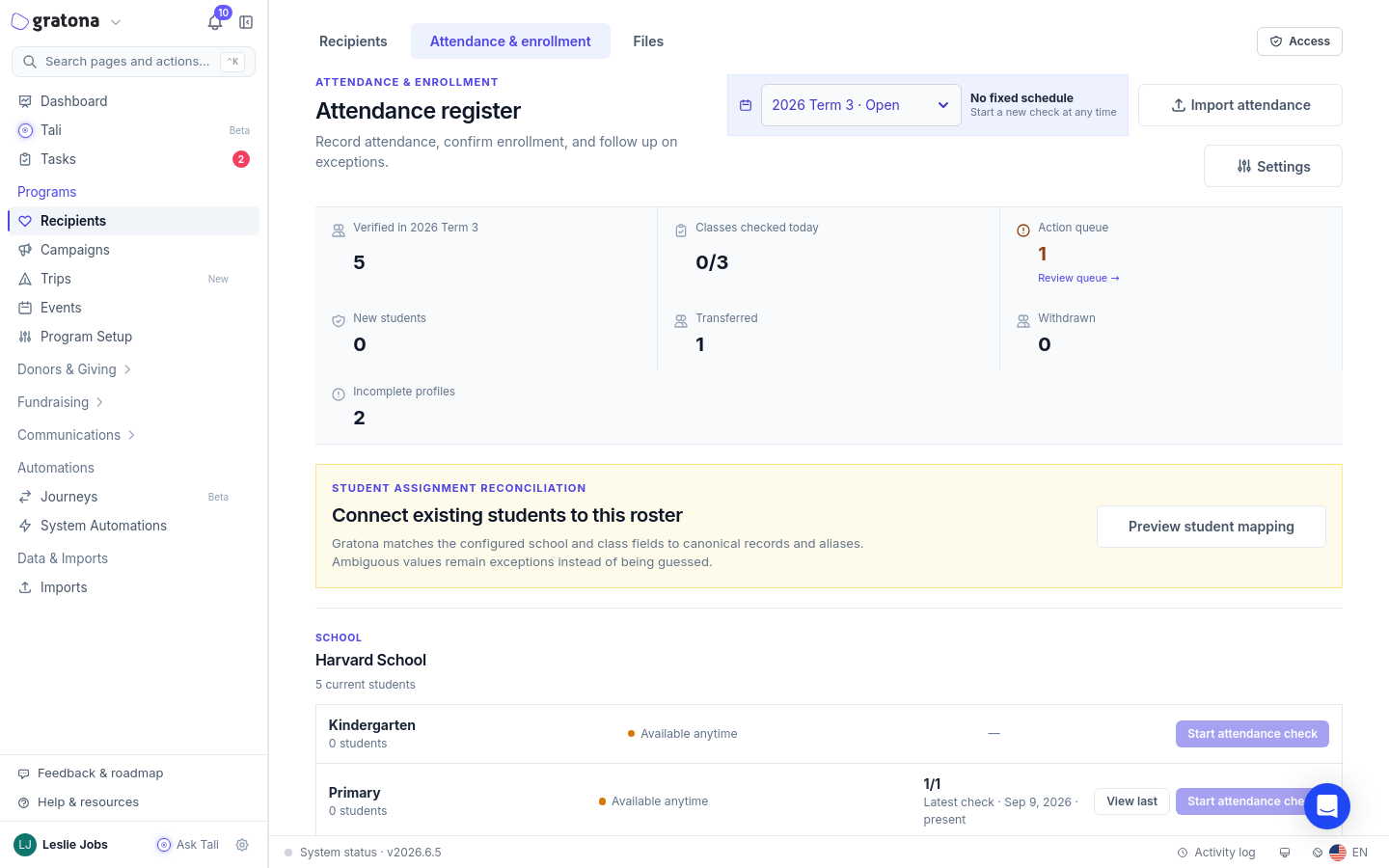The image size is (1389, 868).
Task: Click the globe icon in the status bar
Action: [1318, 853]
